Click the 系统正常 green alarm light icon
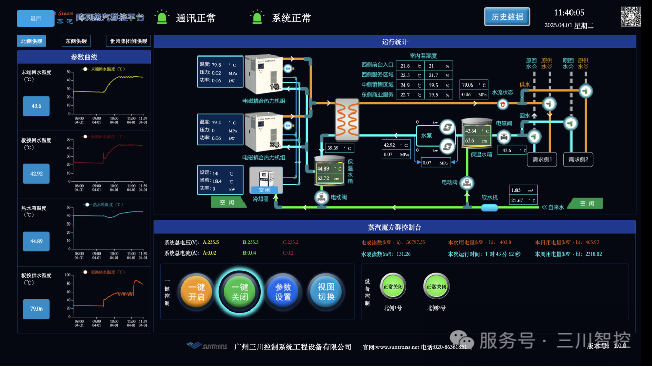Viewport: 652px width, 367px height. 257,17
